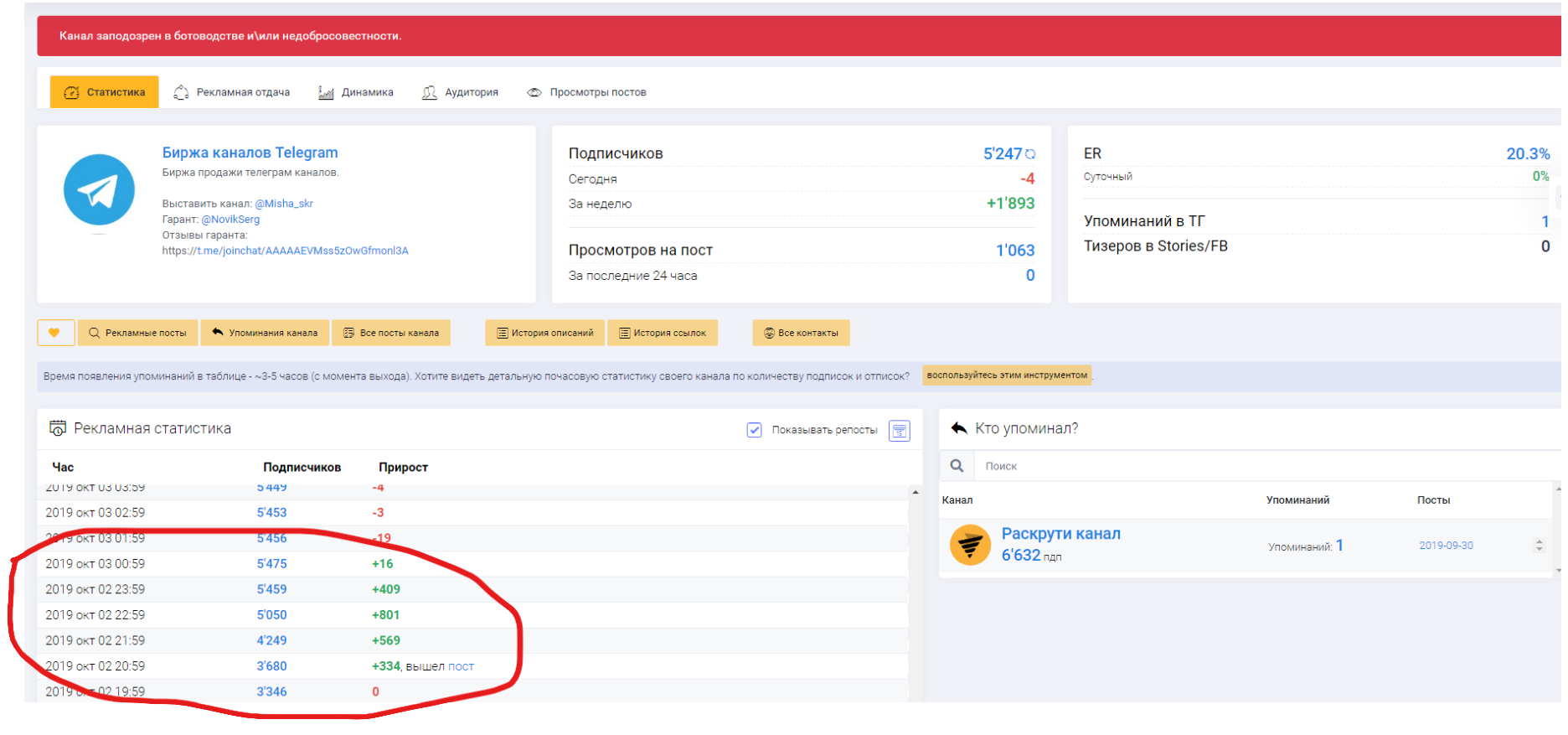Toggle Показывать репосты checkbox
The height and width of the screenshot is (735, 1568).
pos(754,430)
